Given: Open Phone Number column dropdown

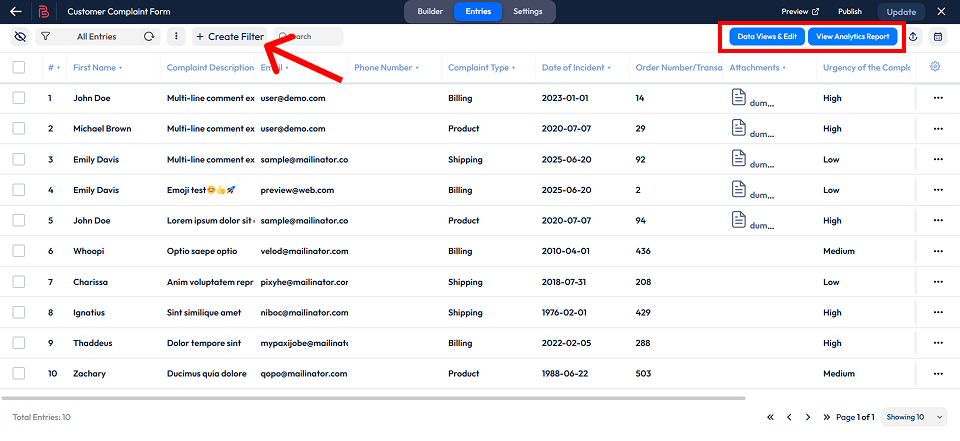Looking at the screenshot, I should point(417,68).
